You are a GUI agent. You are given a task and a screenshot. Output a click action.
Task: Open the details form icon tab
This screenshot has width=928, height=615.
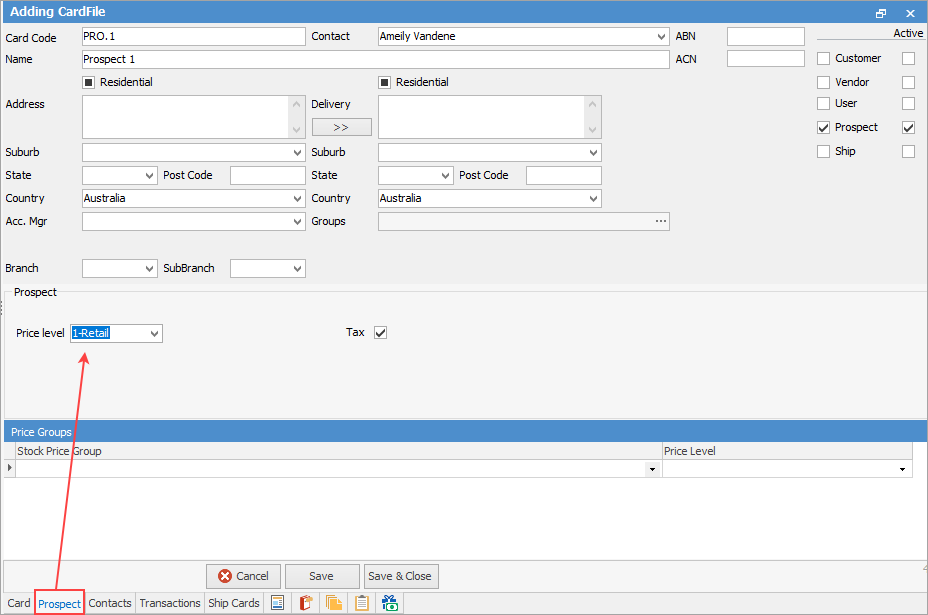(x=278, y=603)
